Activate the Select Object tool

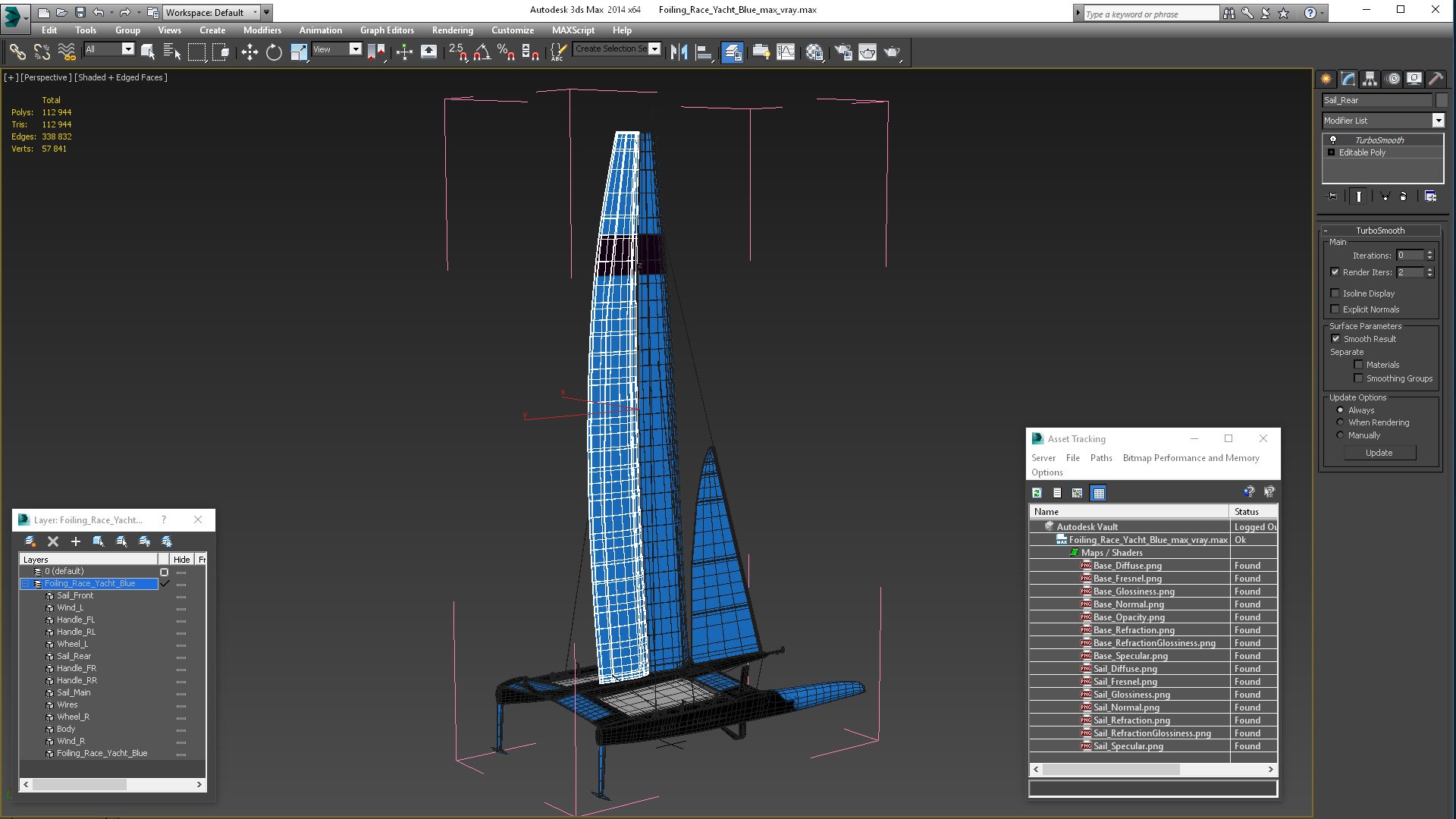point(148,52)
